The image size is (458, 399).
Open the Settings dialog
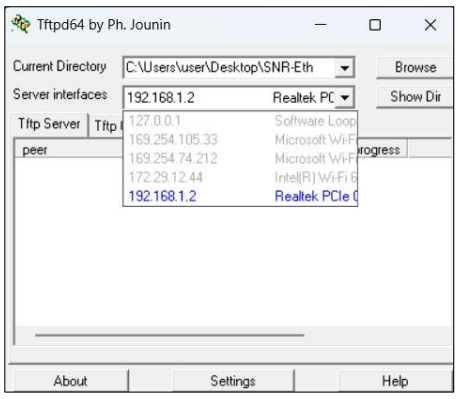[233, 381]
